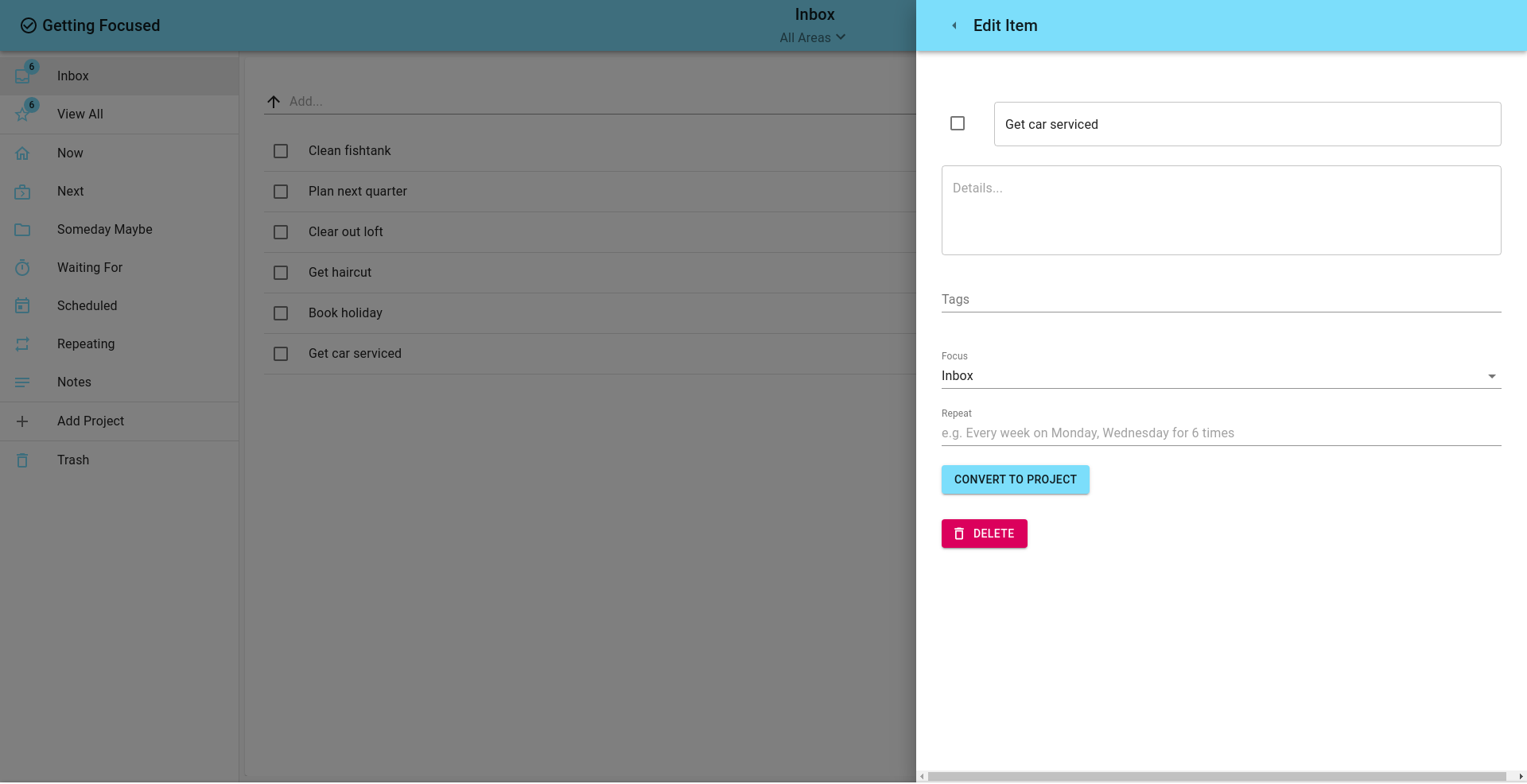Select Add Project in sidebar
Screen dimensions: 1527x784
pyautogui.click(x=119, y=421)
